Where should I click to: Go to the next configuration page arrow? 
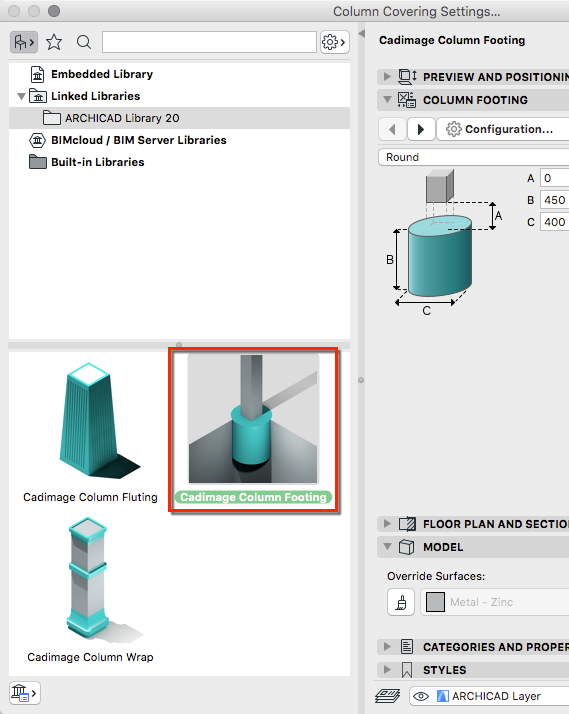pyautogui.click(x=421, y=129)
